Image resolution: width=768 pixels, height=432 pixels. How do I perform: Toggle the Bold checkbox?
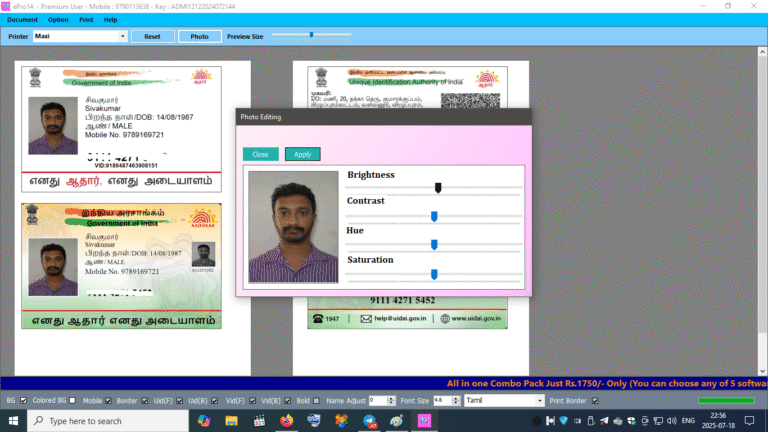316,401
